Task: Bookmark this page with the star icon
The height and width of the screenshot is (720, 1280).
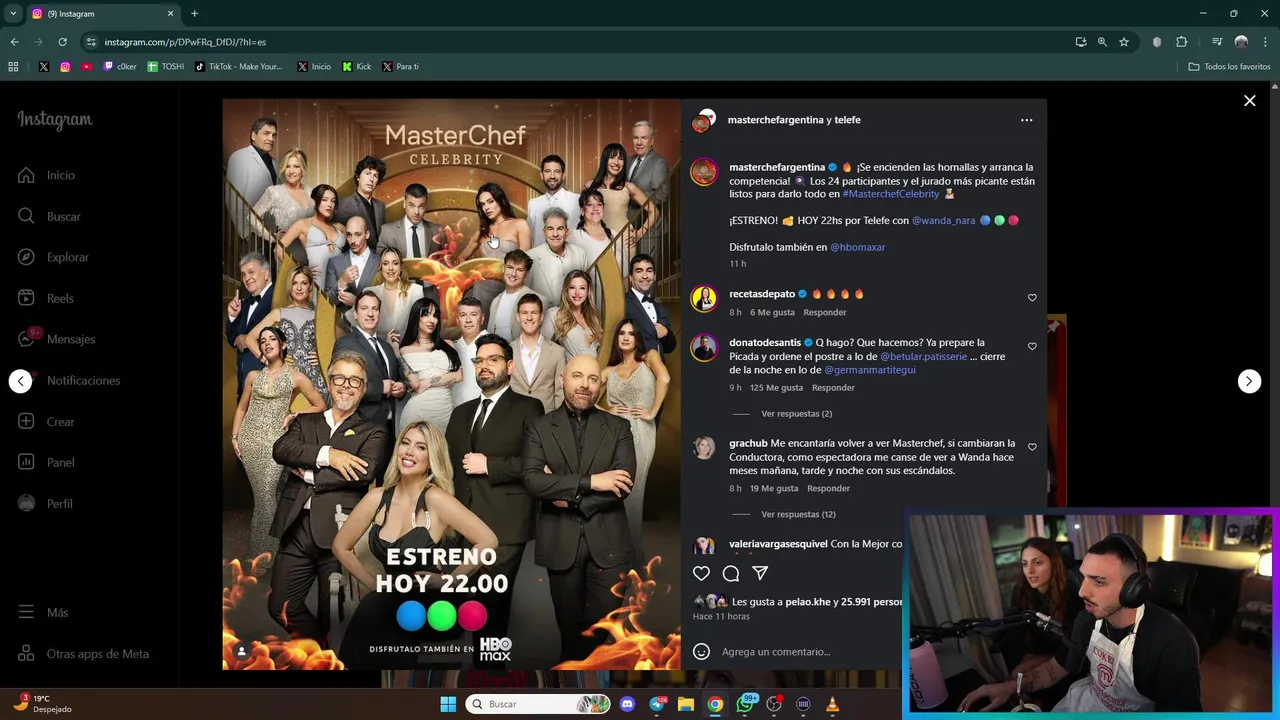Action: [1124, 42]
